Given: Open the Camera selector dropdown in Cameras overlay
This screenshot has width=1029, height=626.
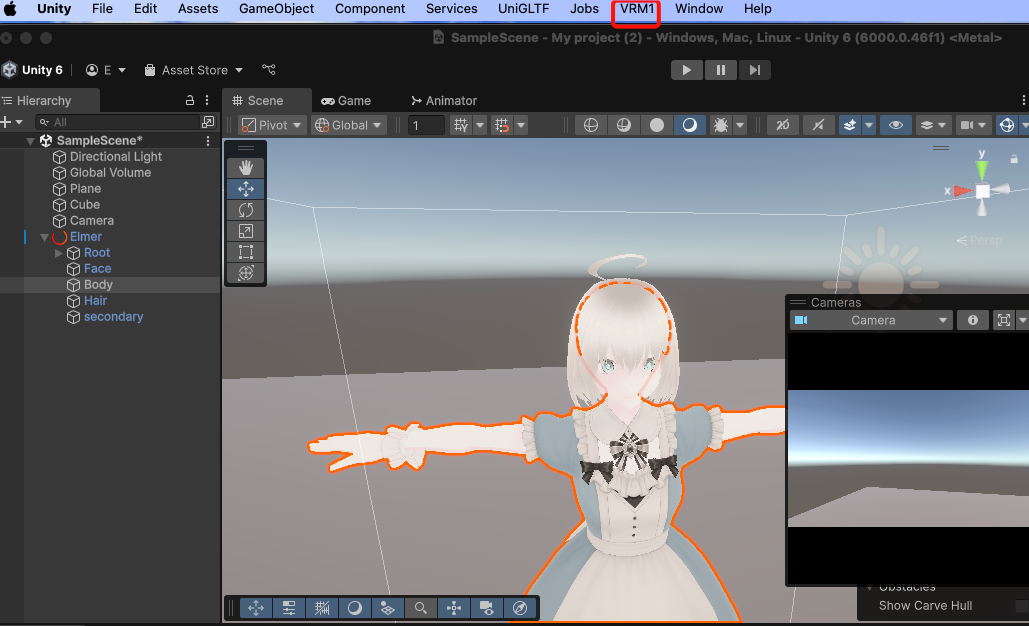Looking at the screenshot, I should (x=872, y=320).
